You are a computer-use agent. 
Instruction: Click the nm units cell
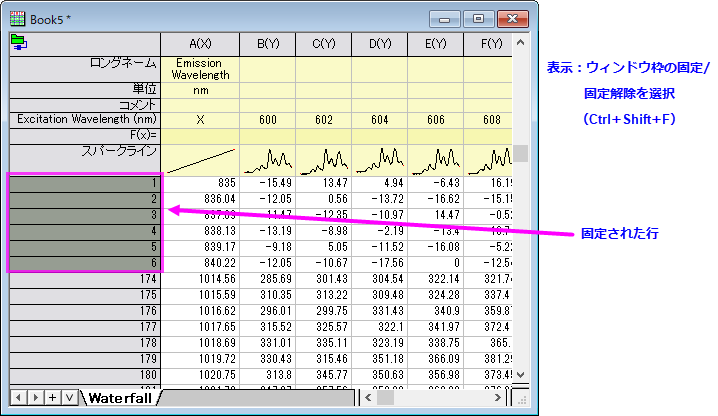click(200, 90)
